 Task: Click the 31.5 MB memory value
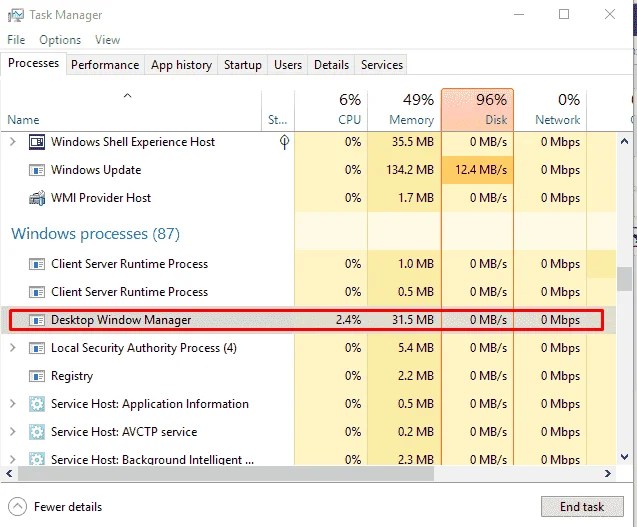click(x=413, y=320)
